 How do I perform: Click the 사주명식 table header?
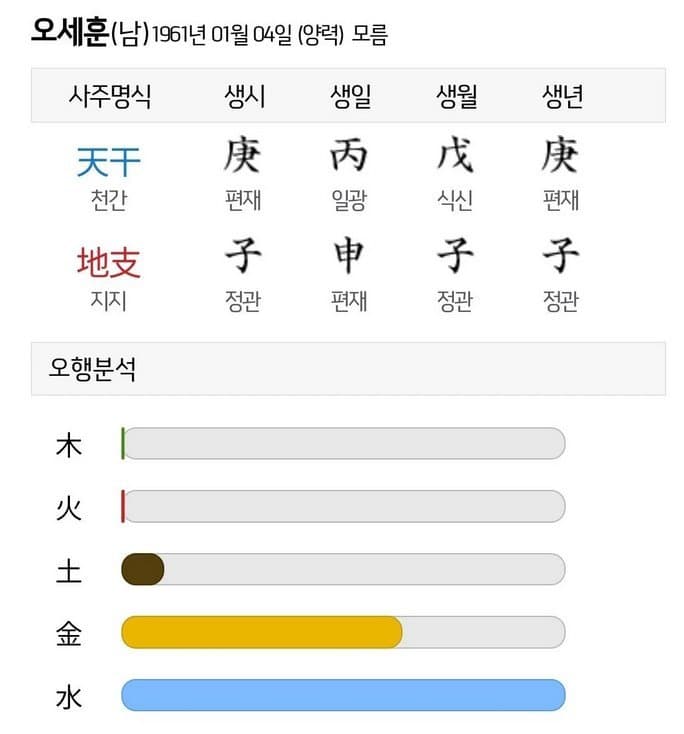tap(110, 96)
